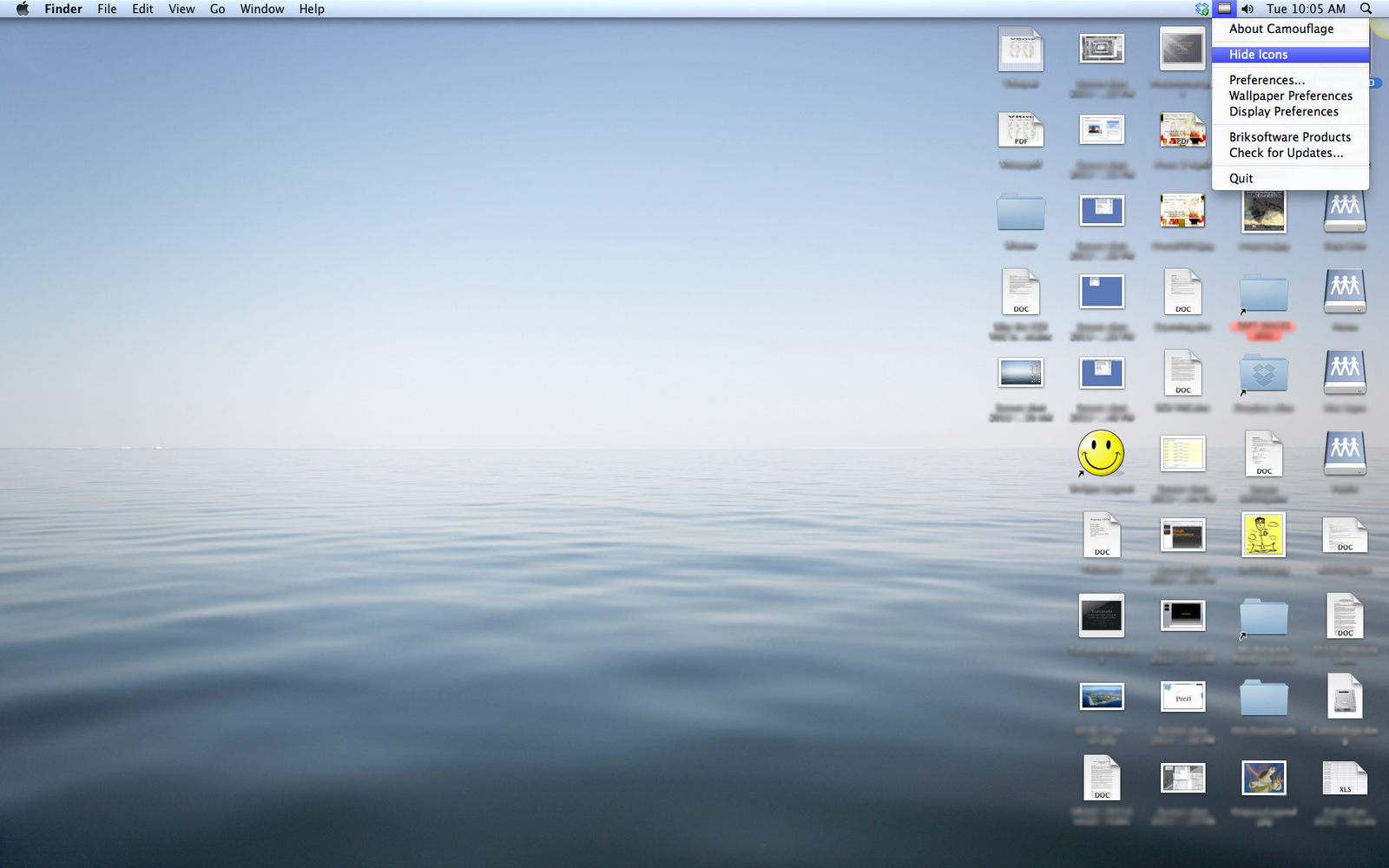Select the aerial coastline photo icon
The width and height of the screenshot is (1389, 868).
(1102, 696)
